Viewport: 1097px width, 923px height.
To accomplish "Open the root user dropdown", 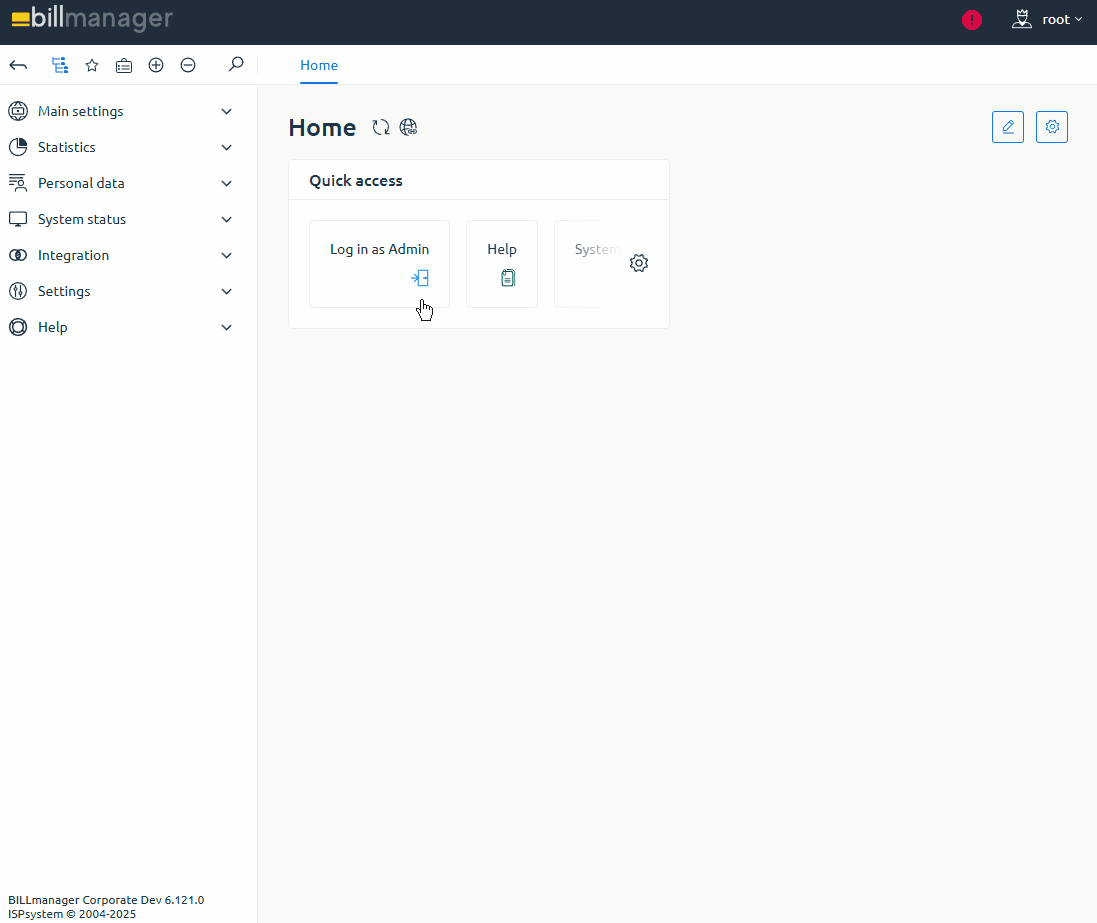I will pyautogui.click(x=1049, y=19).
